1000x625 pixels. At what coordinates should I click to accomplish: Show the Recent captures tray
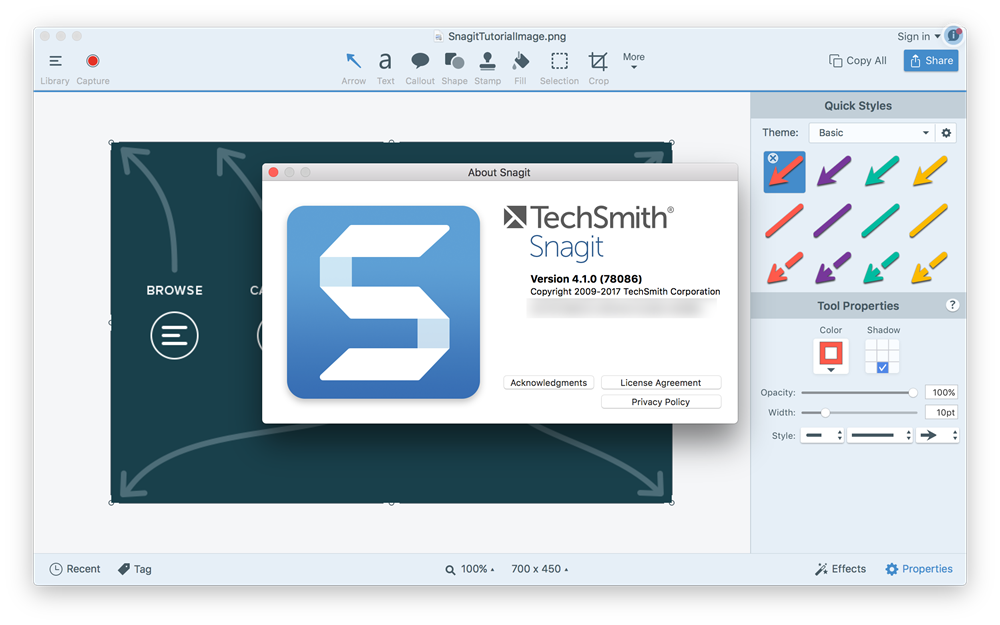pyautogui.click(x=75, y=569)
